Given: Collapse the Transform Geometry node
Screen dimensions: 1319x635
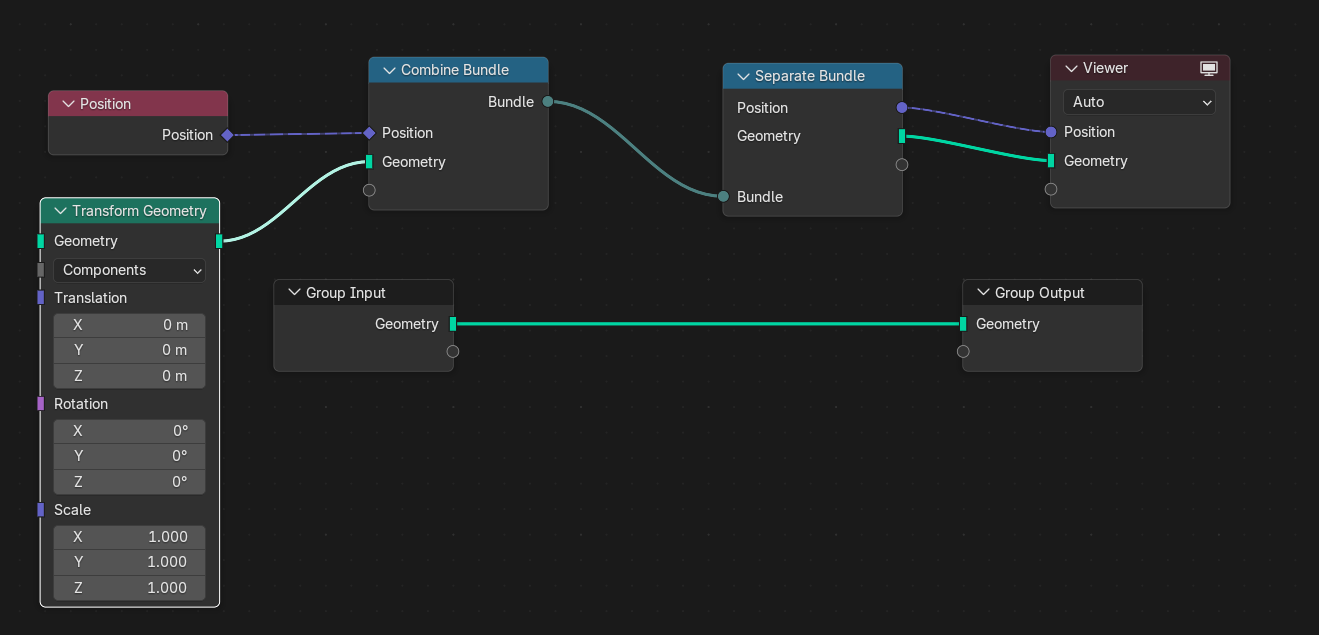Looking at the screenshot, I should pyautogui.click(x=60, y=211).
